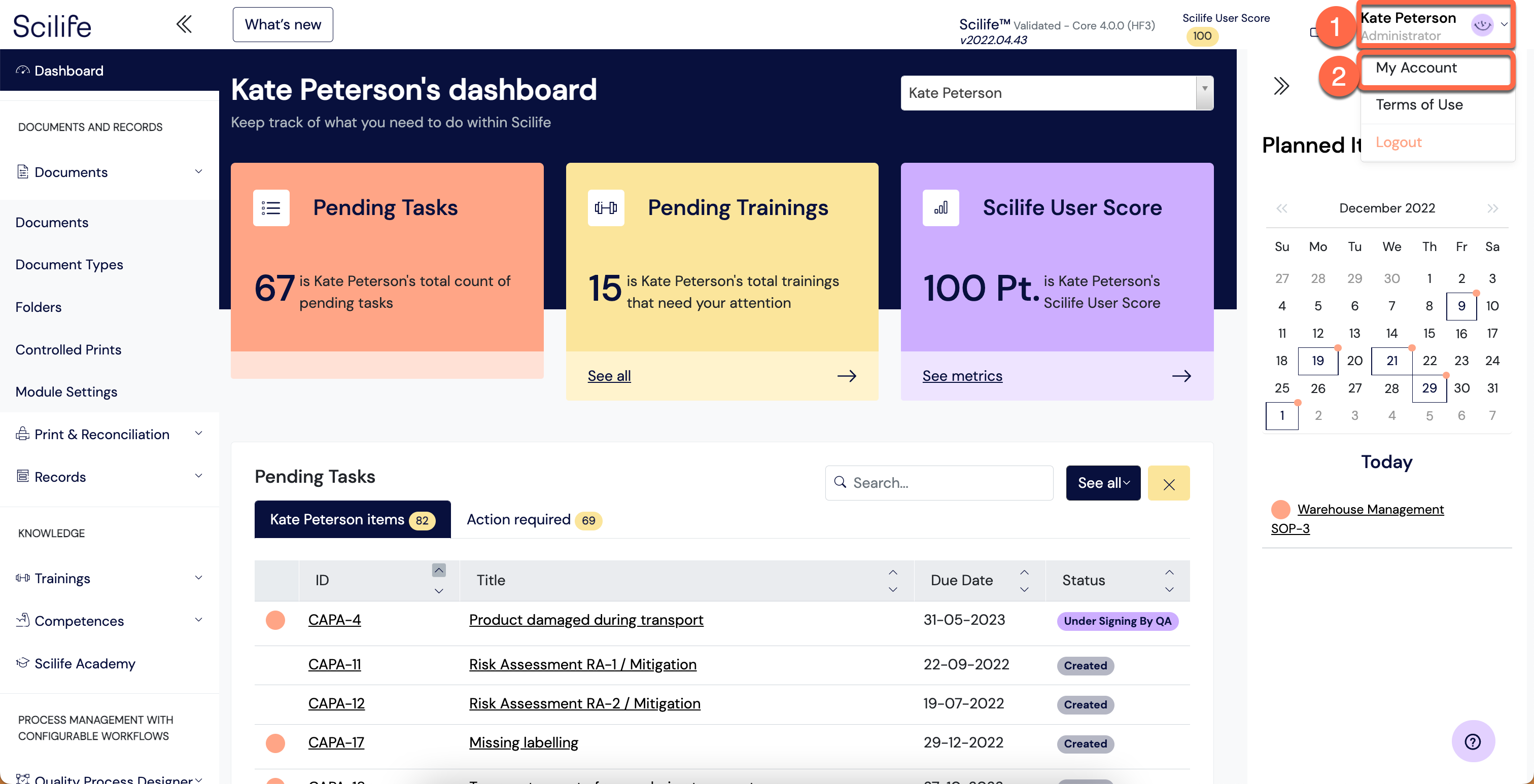Open the See all dropdown button
This screenshot has width=1534, height=784.
point(1103,483)
